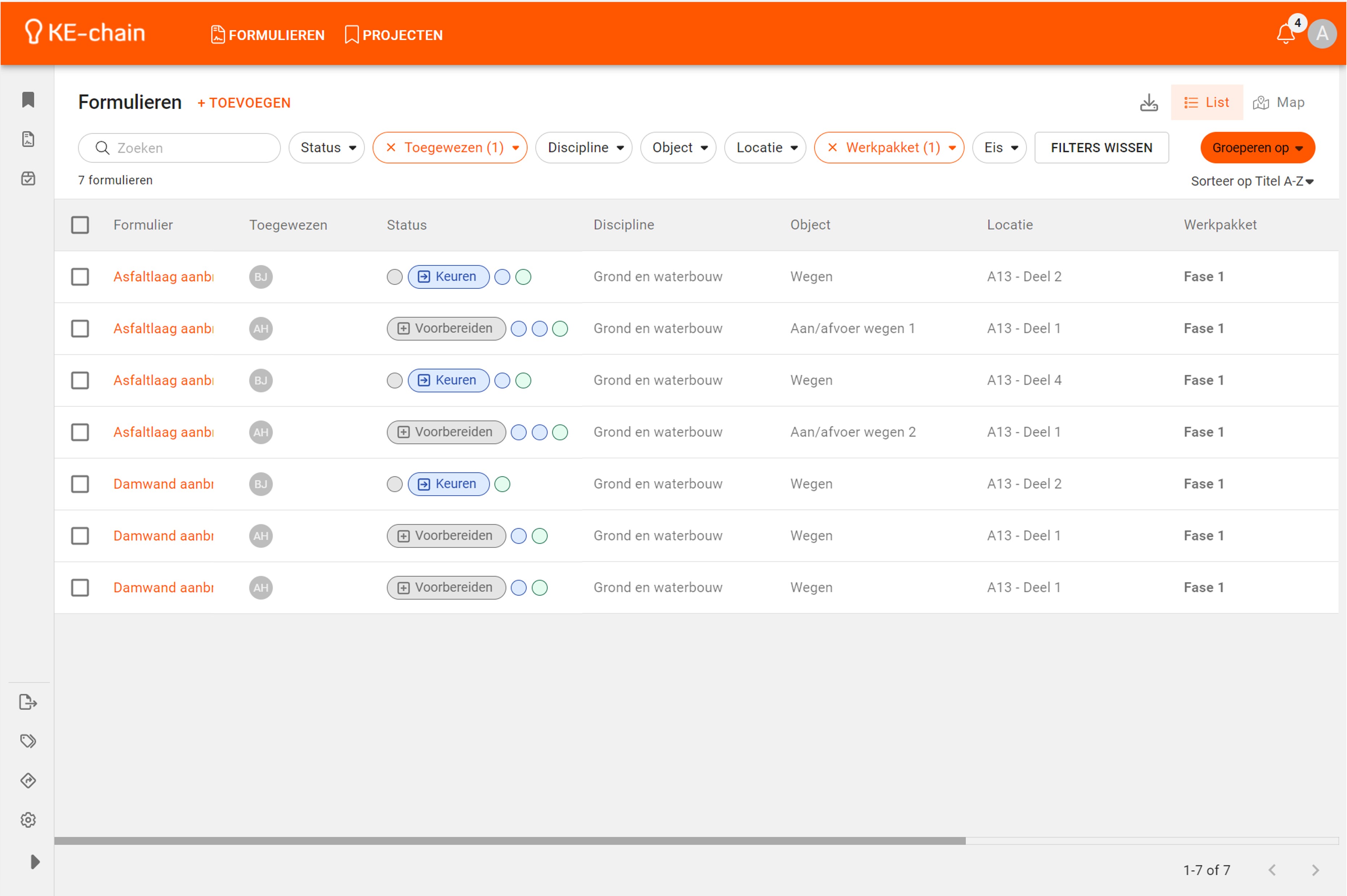
Task: Open the Status filter dropdown
Action: click(x=327, y=147)
